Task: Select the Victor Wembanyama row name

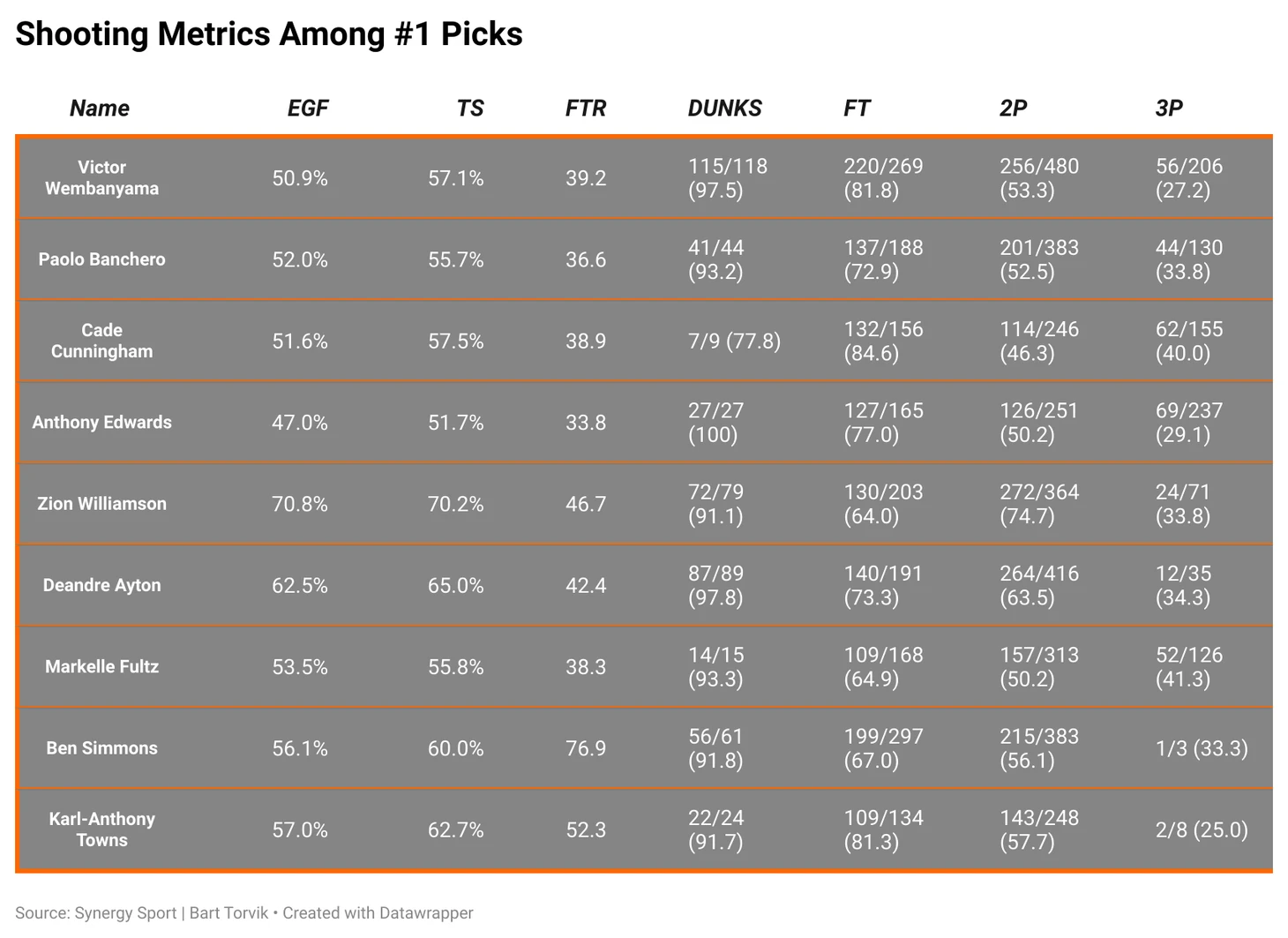Action: tap(101, 177)
